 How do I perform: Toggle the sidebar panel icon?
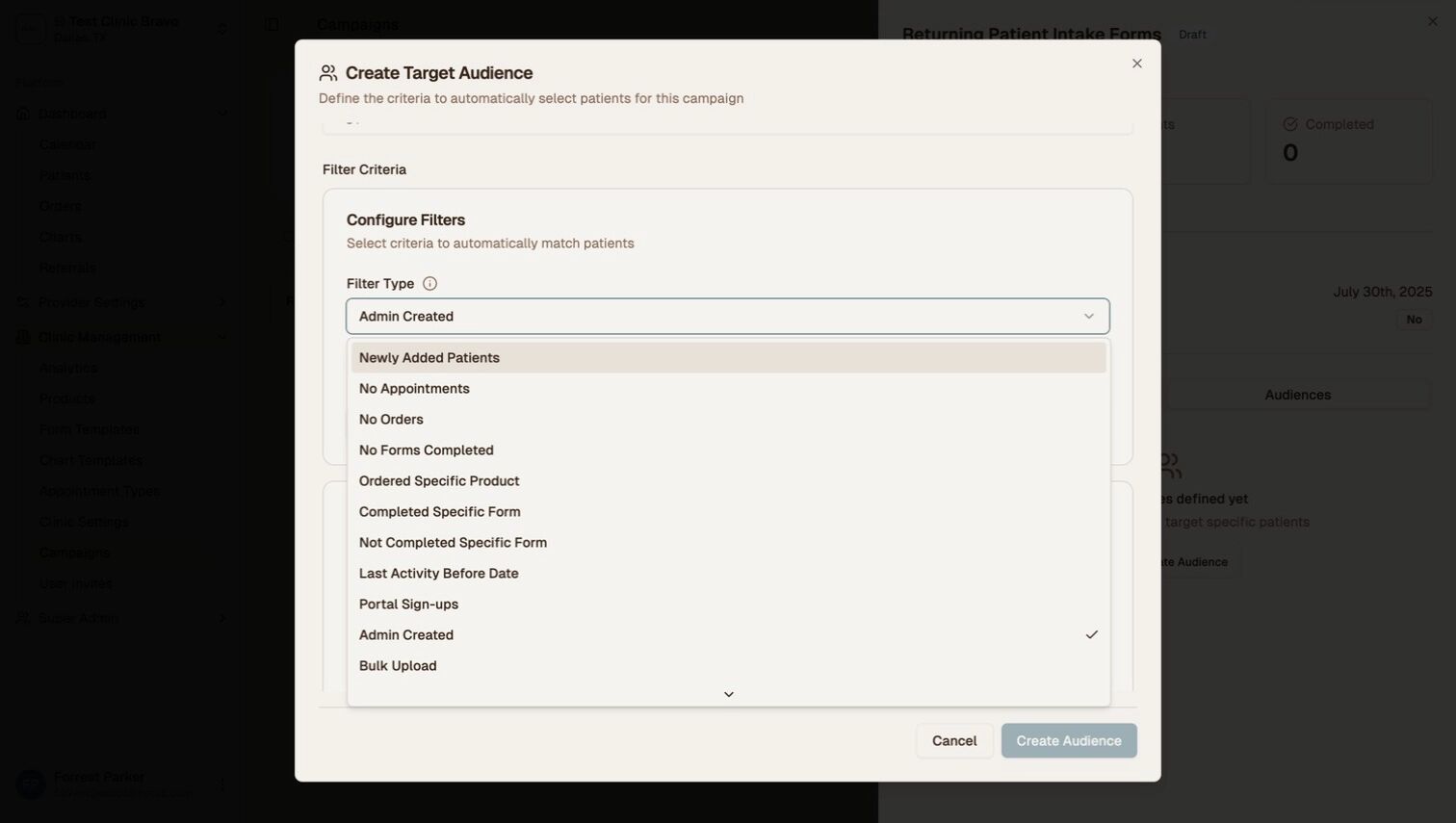(272, 24)
